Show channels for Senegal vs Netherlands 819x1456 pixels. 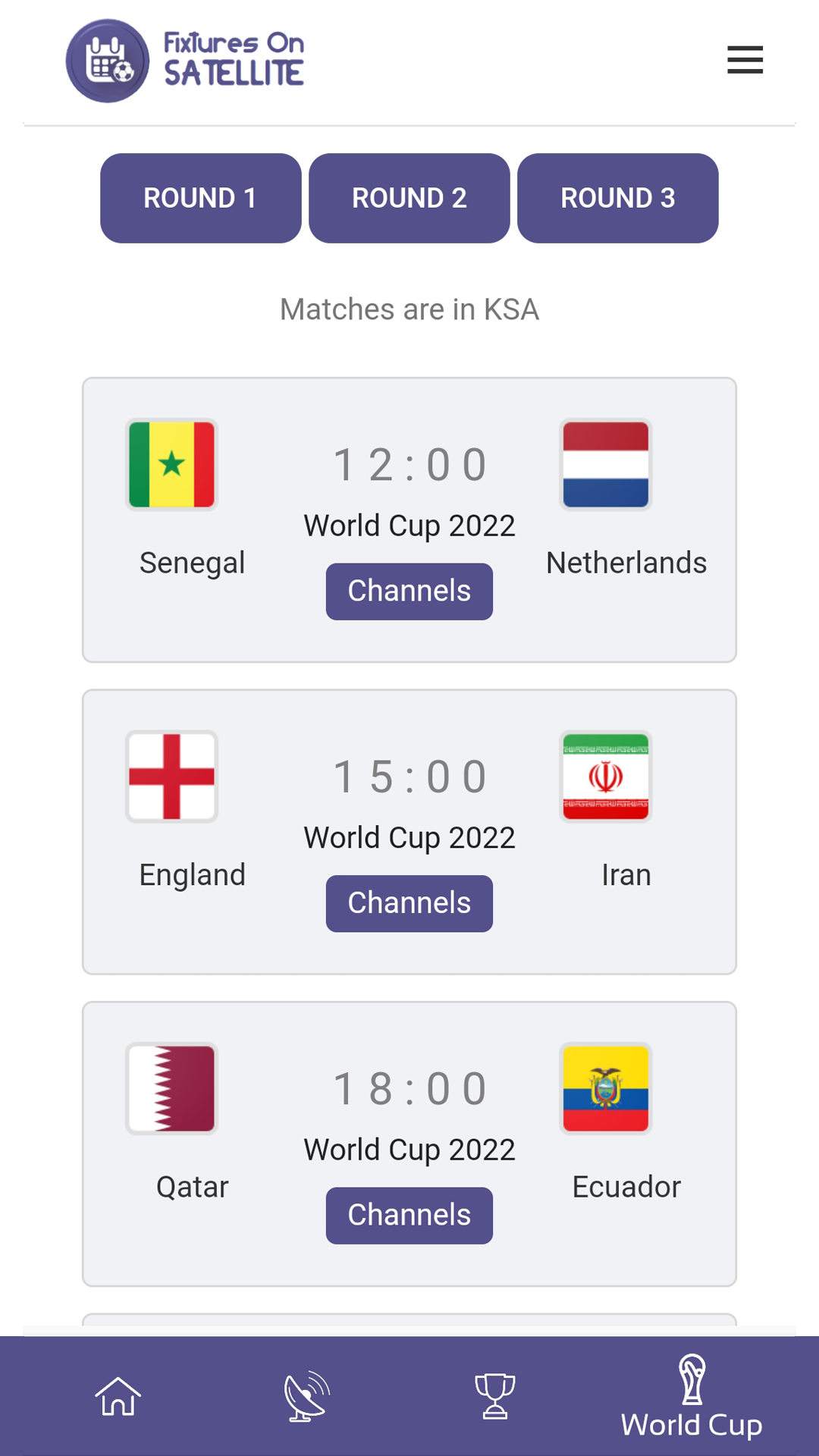pos(409,591)
